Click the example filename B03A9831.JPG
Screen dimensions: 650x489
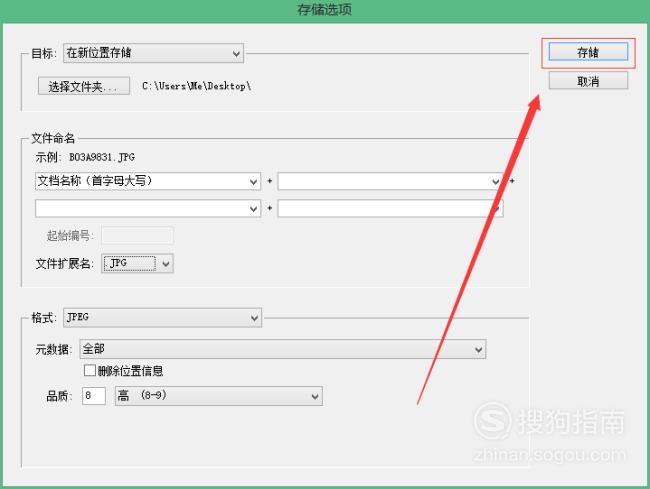[102, 157]
